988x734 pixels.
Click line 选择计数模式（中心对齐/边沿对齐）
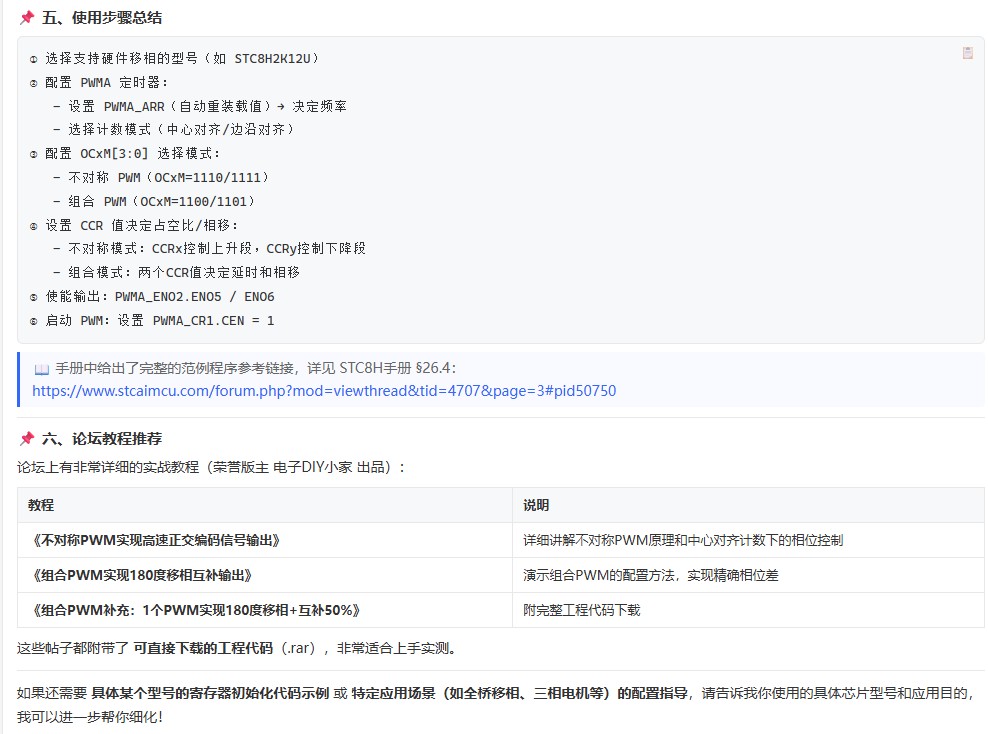tap(174, 129)
